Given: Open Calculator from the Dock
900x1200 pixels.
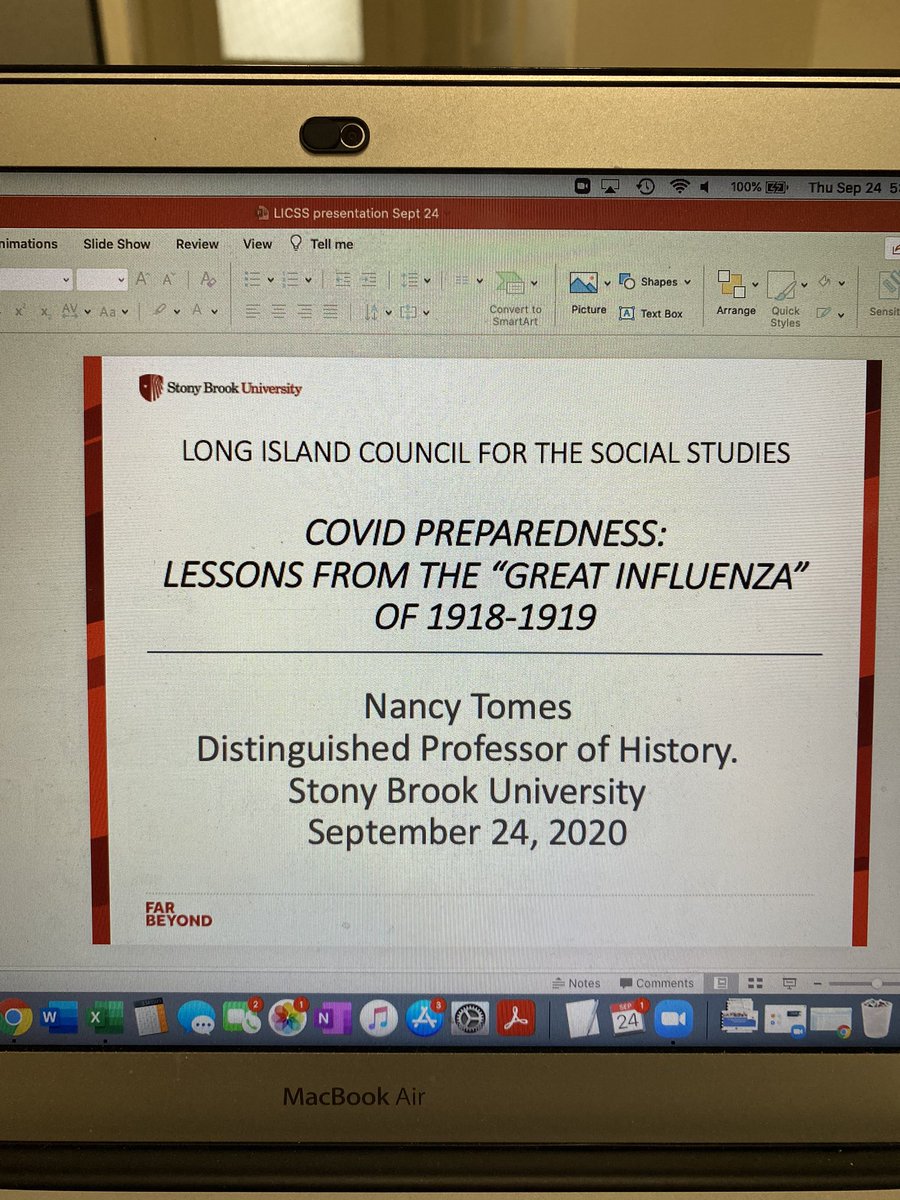Looking at the screenshot, I should click(x=151, y=1018).
